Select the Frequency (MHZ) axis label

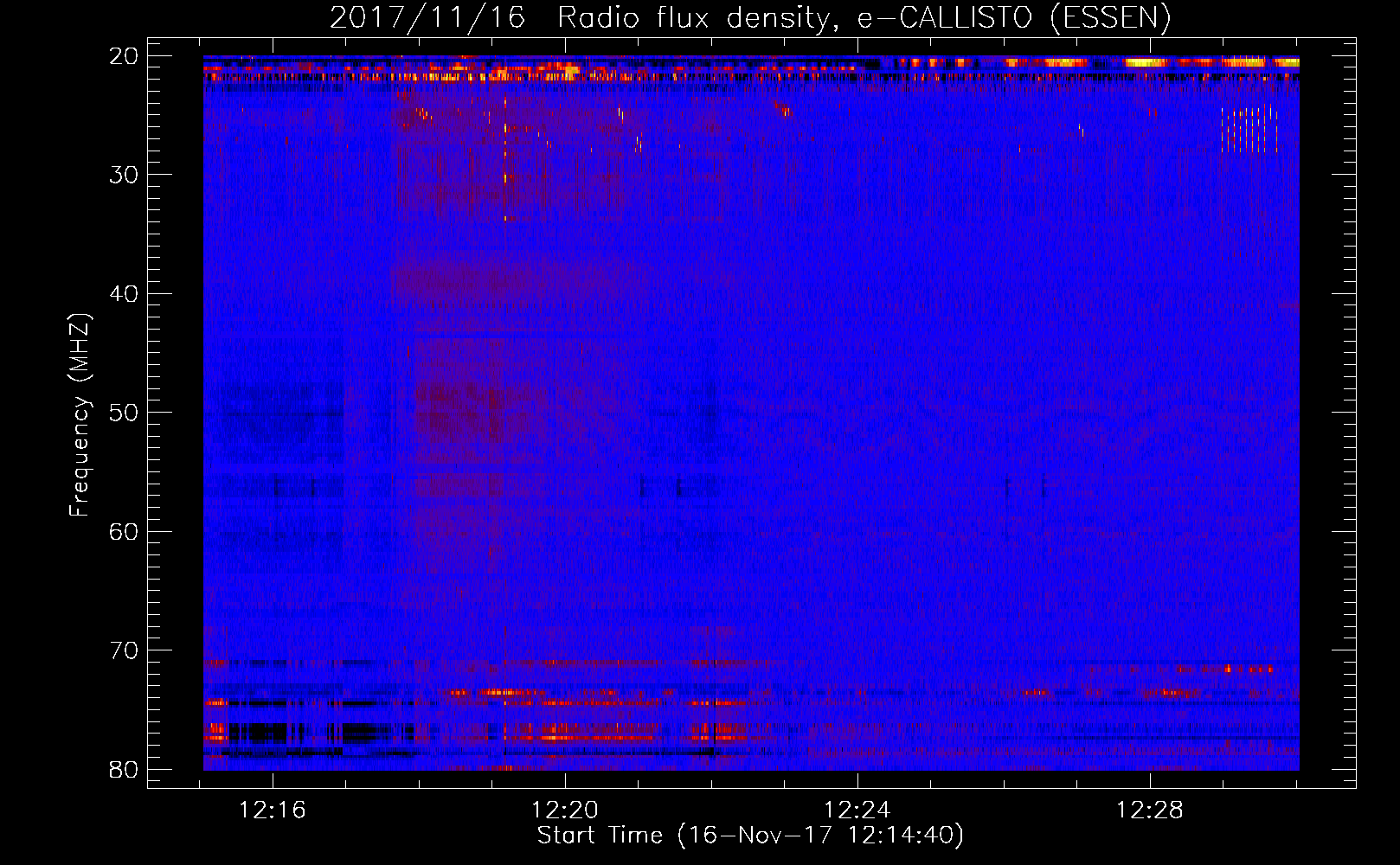[79, 414]
